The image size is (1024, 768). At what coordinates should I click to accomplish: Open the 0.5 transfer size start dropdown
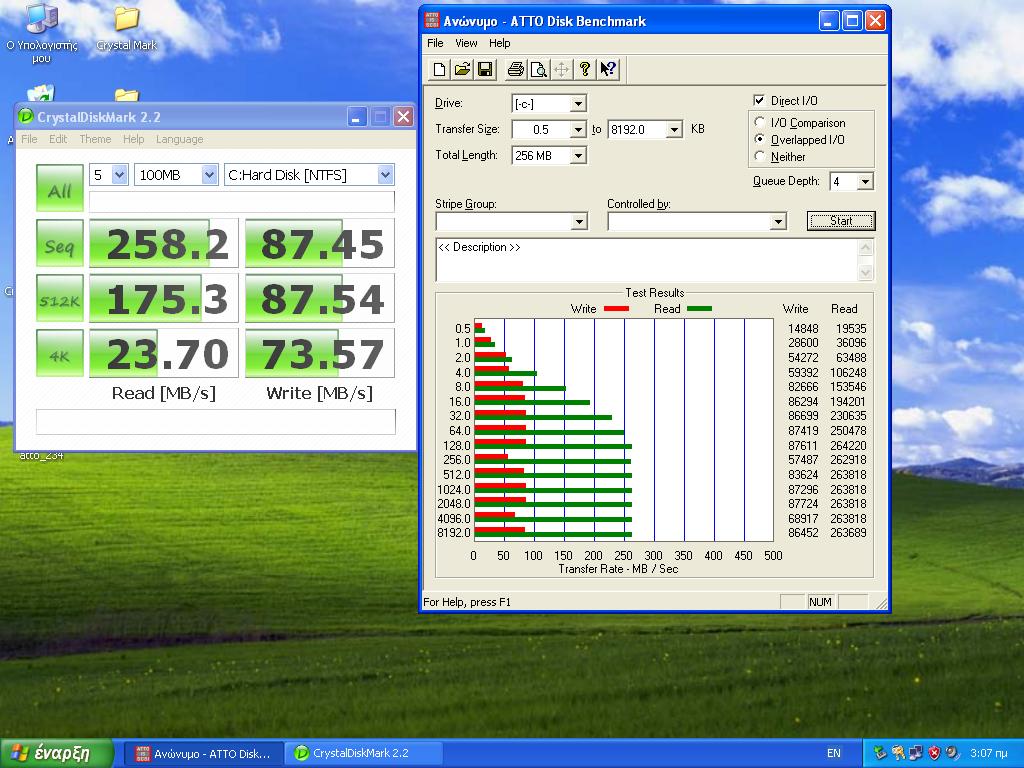pos(578,129)
